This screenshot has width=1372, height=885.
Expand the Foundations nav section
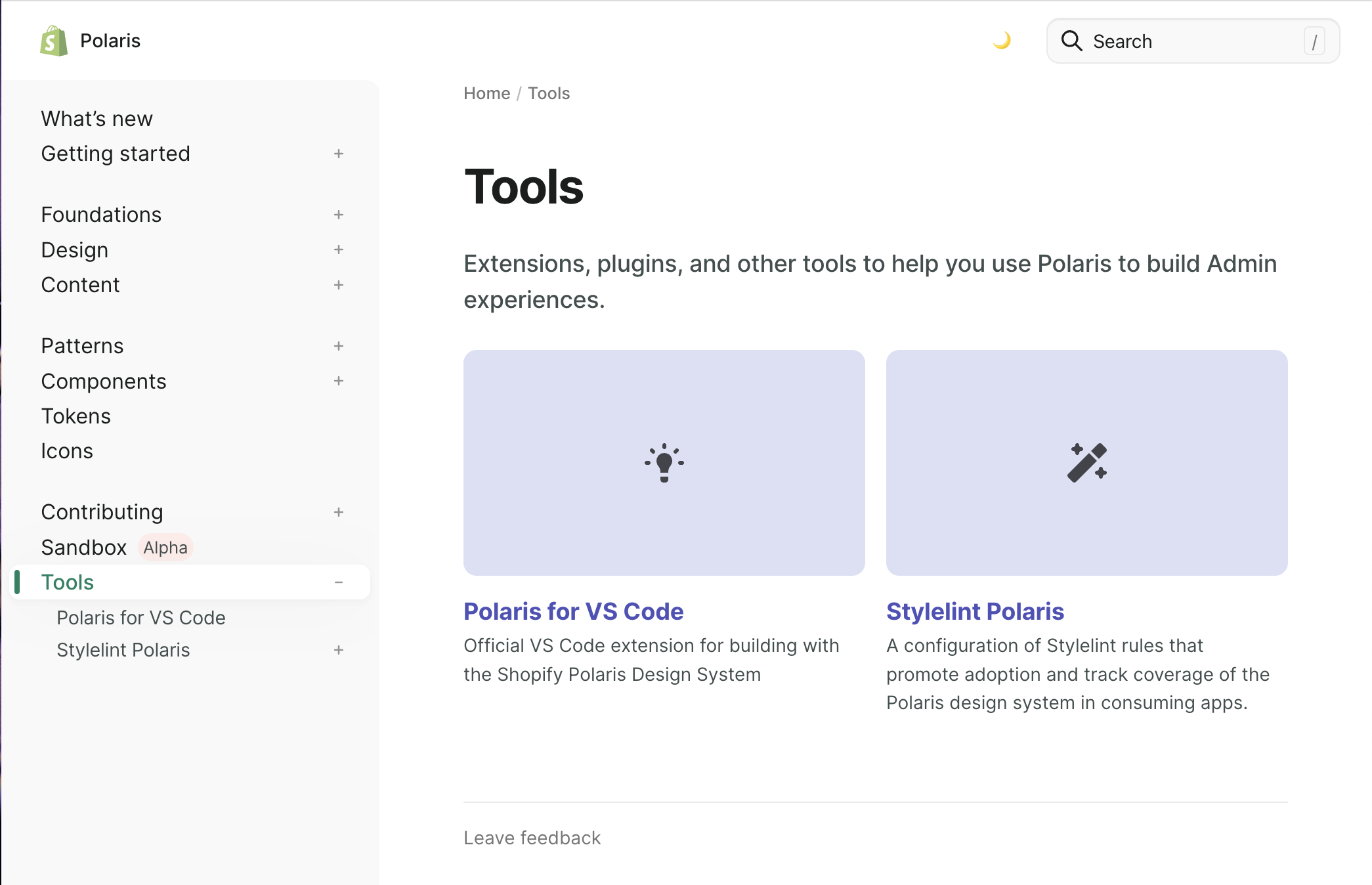tap(339, 215)
